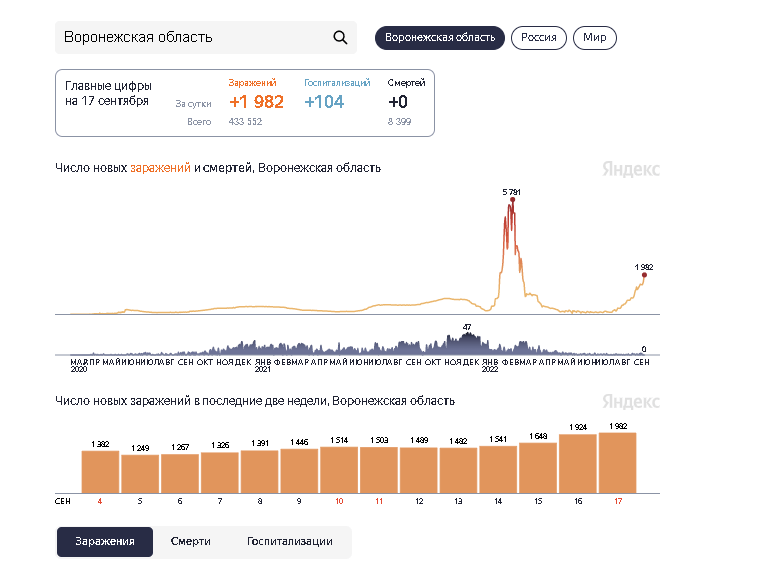775x572 pixels.
Task: Switch region to Россия
Action: 539,38
